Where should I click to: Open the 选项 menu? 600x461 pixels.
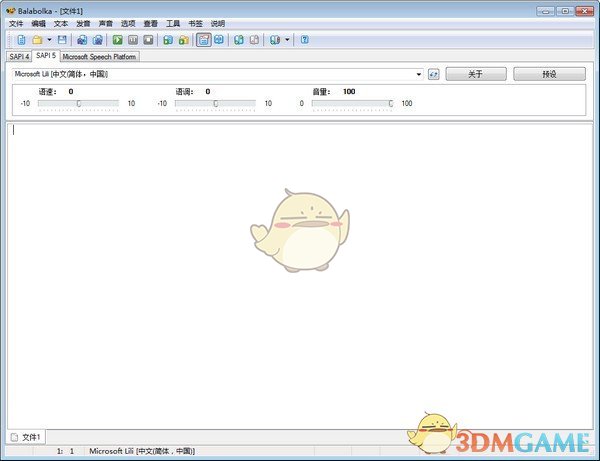point(128,24)
